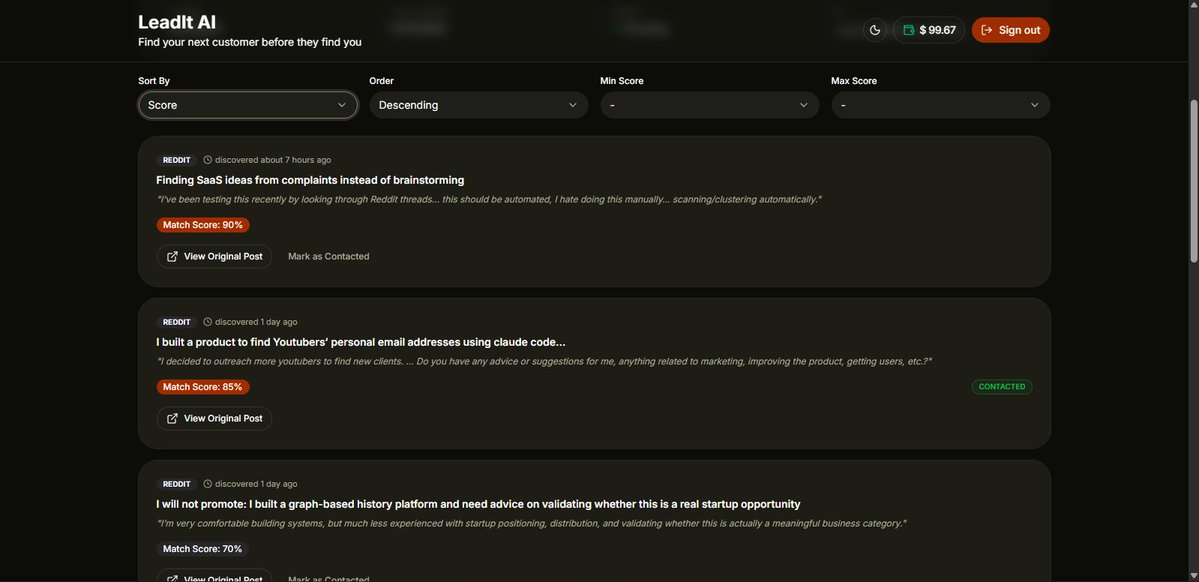
Task: Toggle dark mode moon icon
Action: tap(875, 30)
